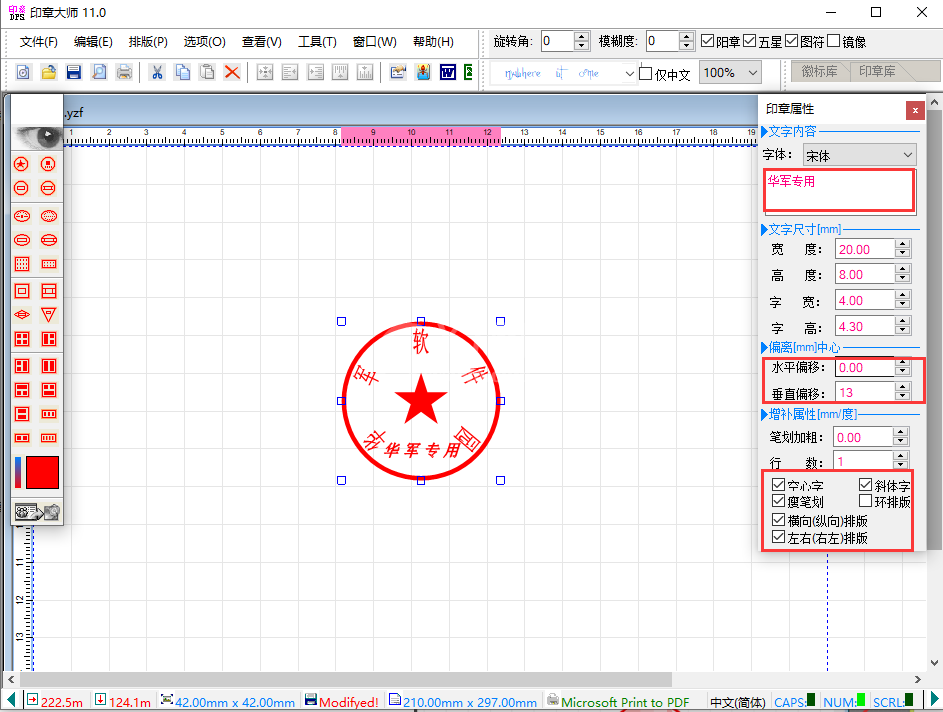Image resolution: width=943 pixels, height=712 pixels.
Task: Cut selection with scissors icon
Action: pyautogui.click(x=157, y=73)
